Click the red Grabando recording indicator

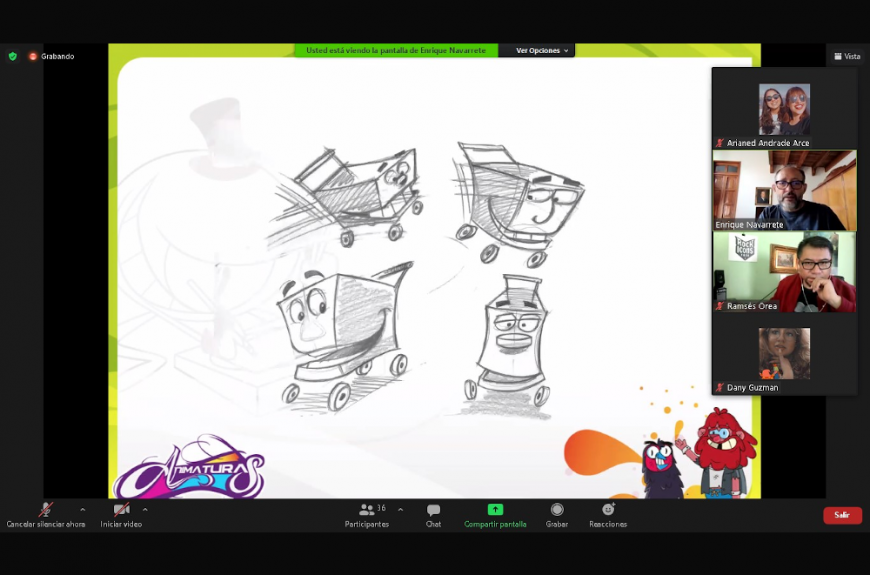[x=52, y=56]
